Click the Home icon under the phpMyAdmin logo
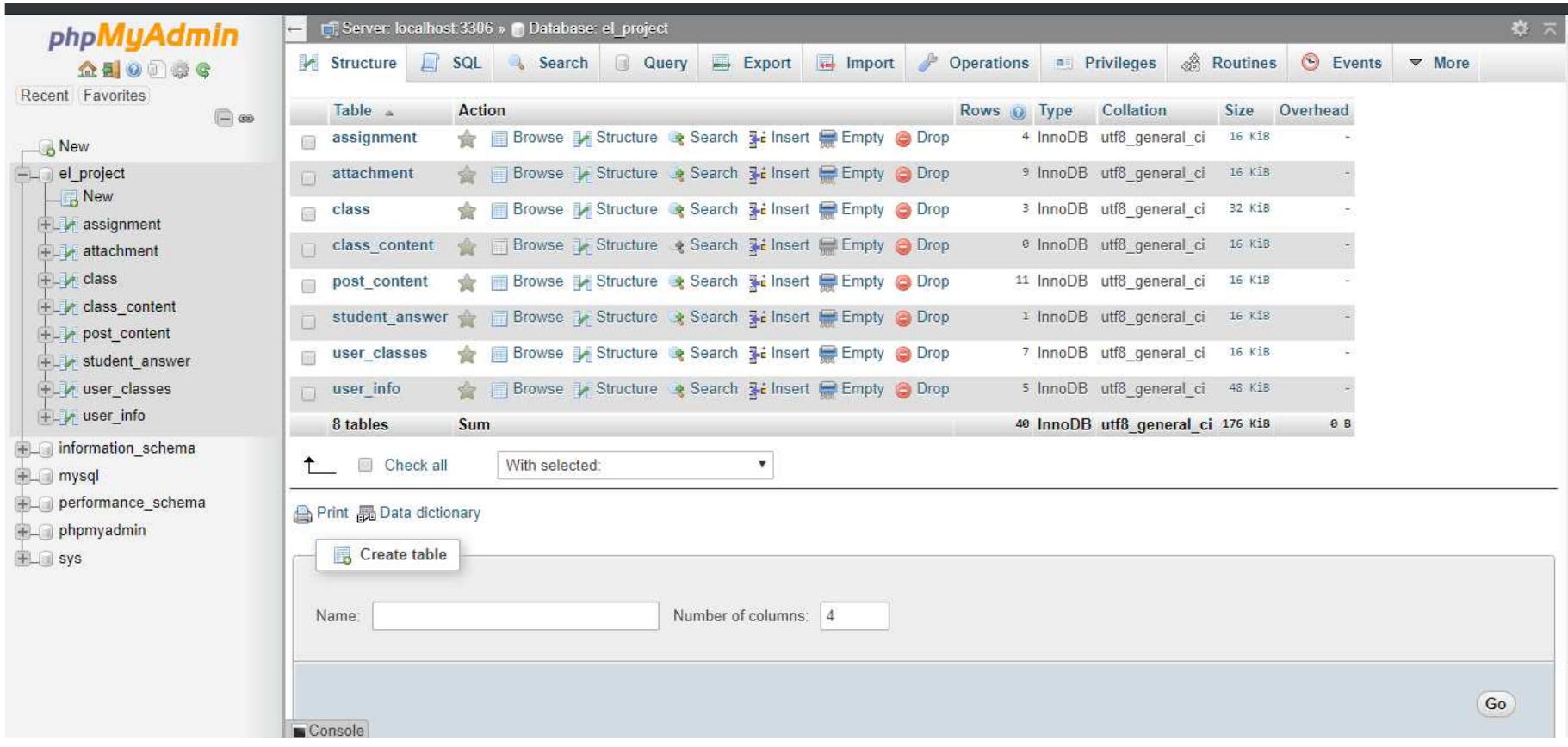Image resolution: width=1568 pixels, height=747 pixels. click(x=87, y=70)
